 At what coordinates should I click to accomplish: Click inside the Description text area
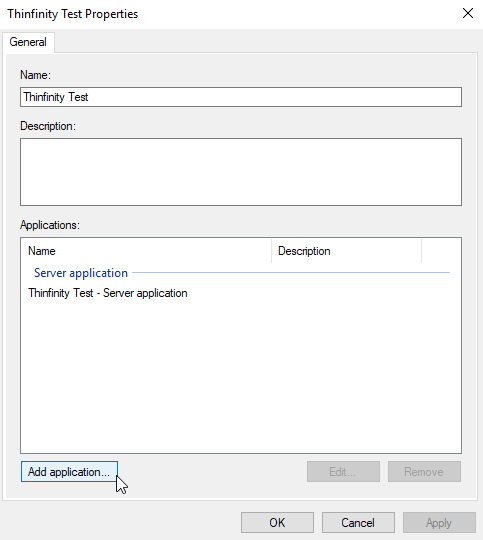(241, 172)
